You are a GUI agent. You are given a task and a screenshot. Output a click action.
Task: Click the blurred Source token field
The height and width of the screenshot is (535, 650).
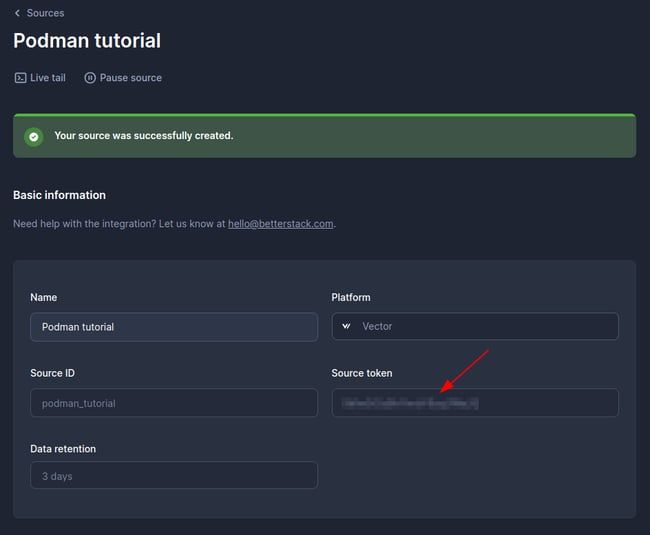coord(474,403)
